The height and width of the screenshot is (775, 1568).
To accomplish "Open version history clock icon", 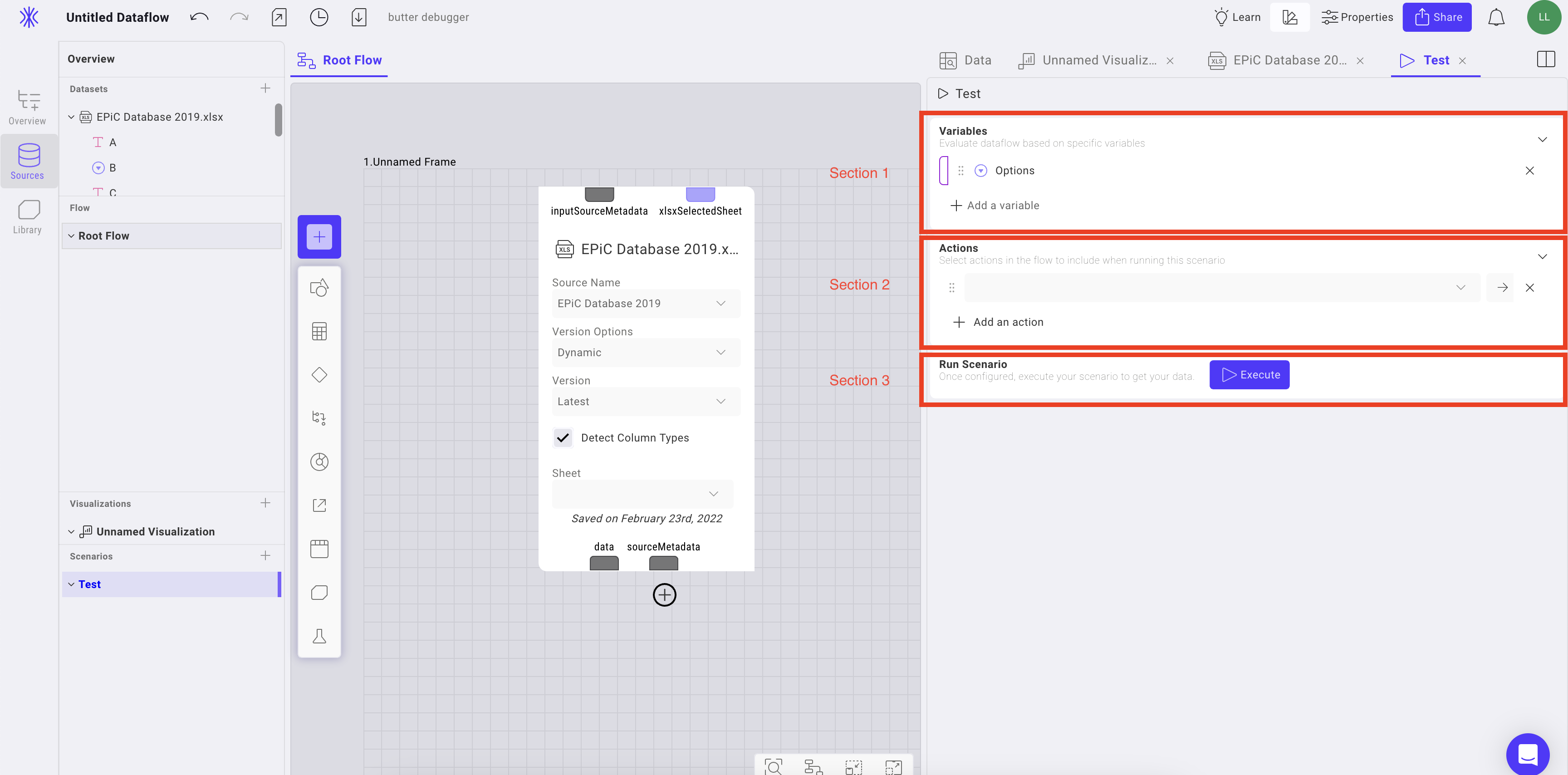I will [x=319, y=17].
